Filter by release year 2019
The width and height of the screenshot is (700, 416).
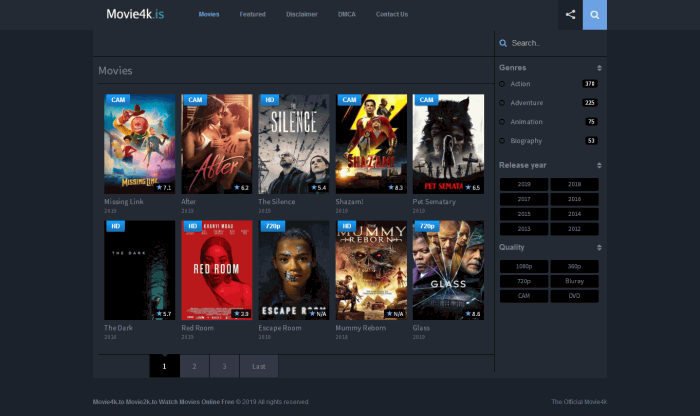[524, 184]
